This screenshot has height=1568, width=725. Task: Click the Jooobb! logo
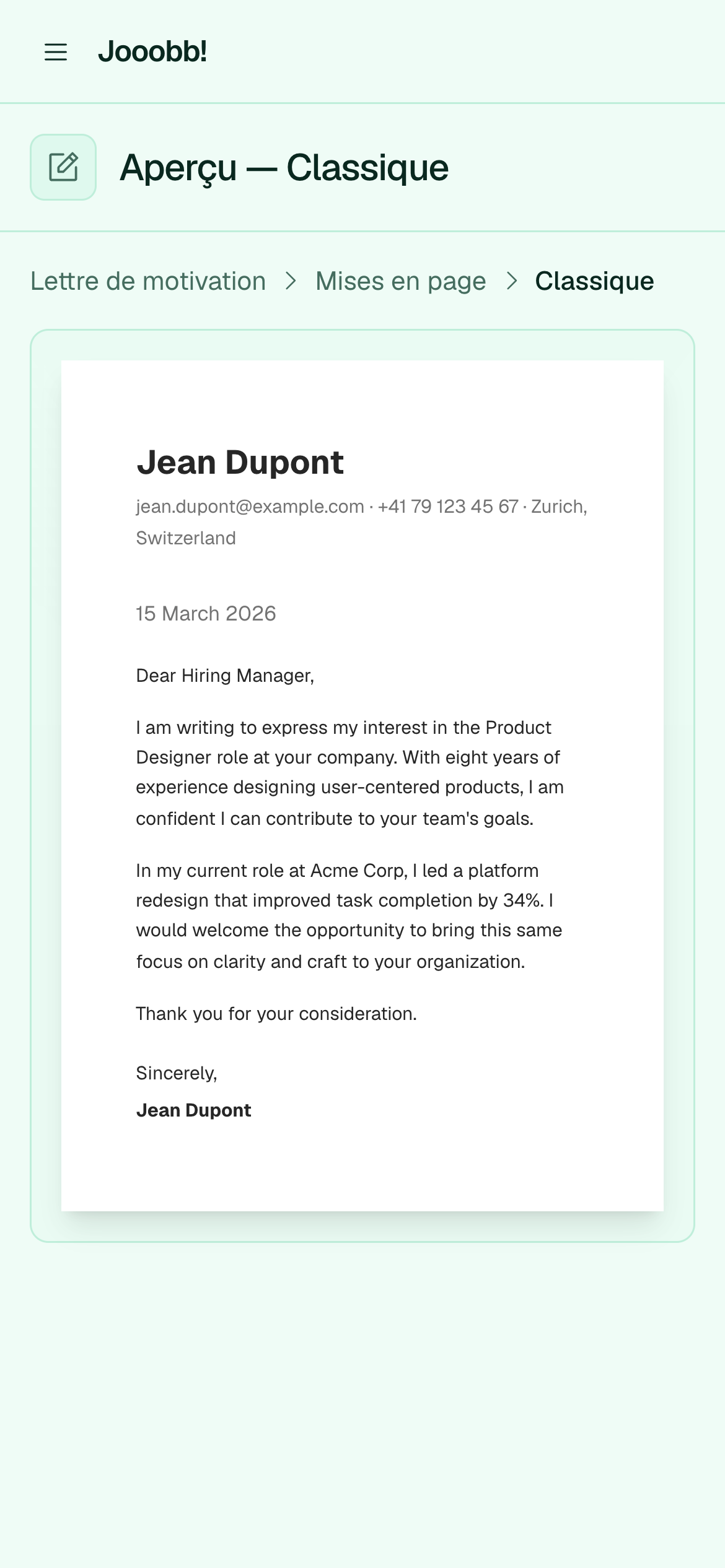click(x=152, y=51)
